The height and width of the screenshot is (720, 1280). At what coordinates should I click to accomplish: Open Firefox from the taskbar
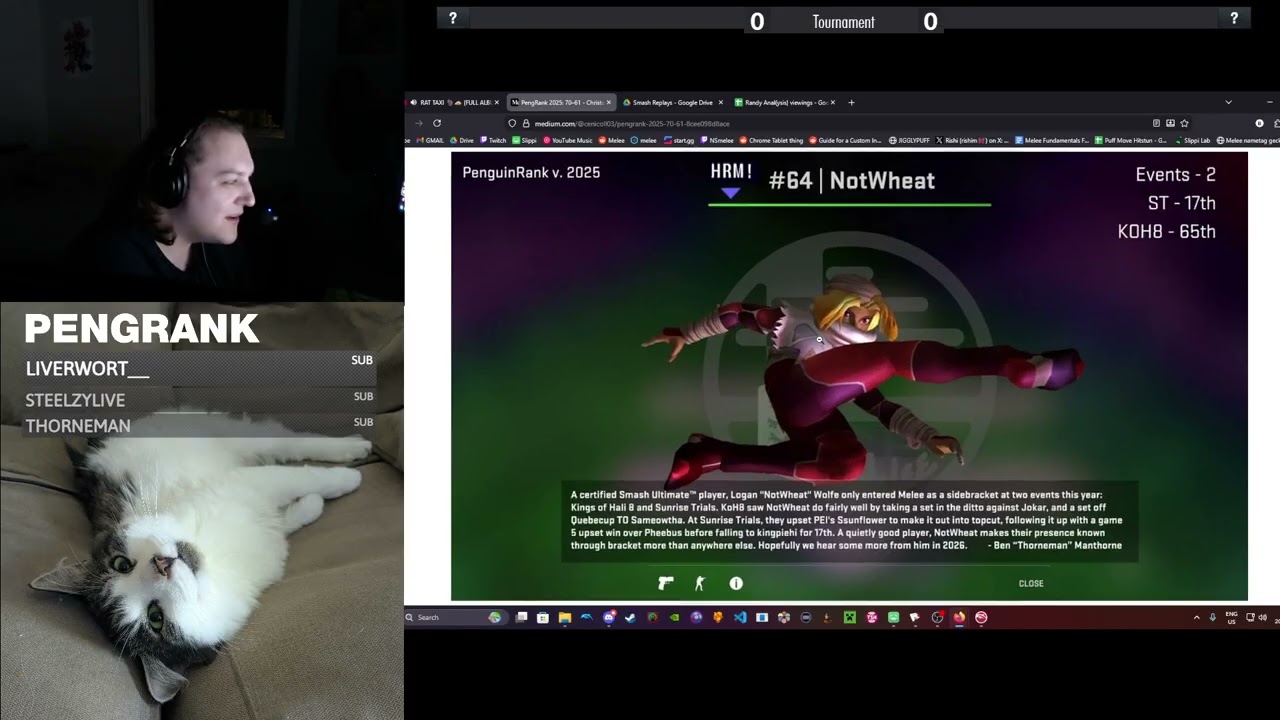coord(959,617)
